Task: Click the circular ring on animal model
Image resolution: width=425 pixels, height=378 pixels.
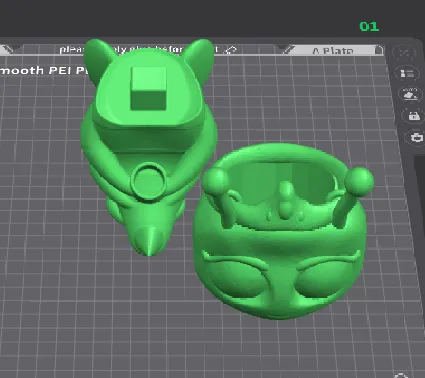Action: tap(148, 180)
